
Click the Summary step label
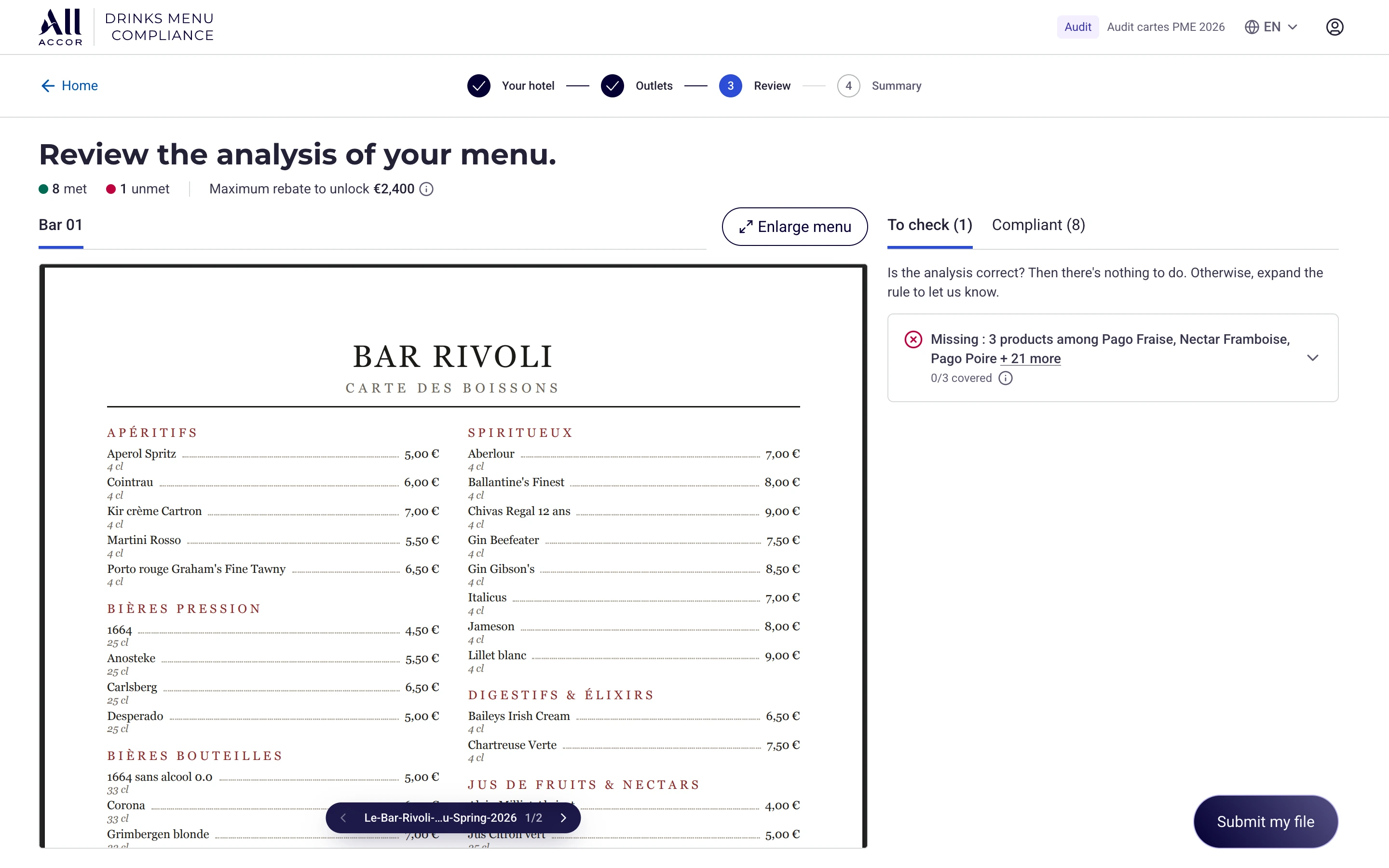pos(896,85)
